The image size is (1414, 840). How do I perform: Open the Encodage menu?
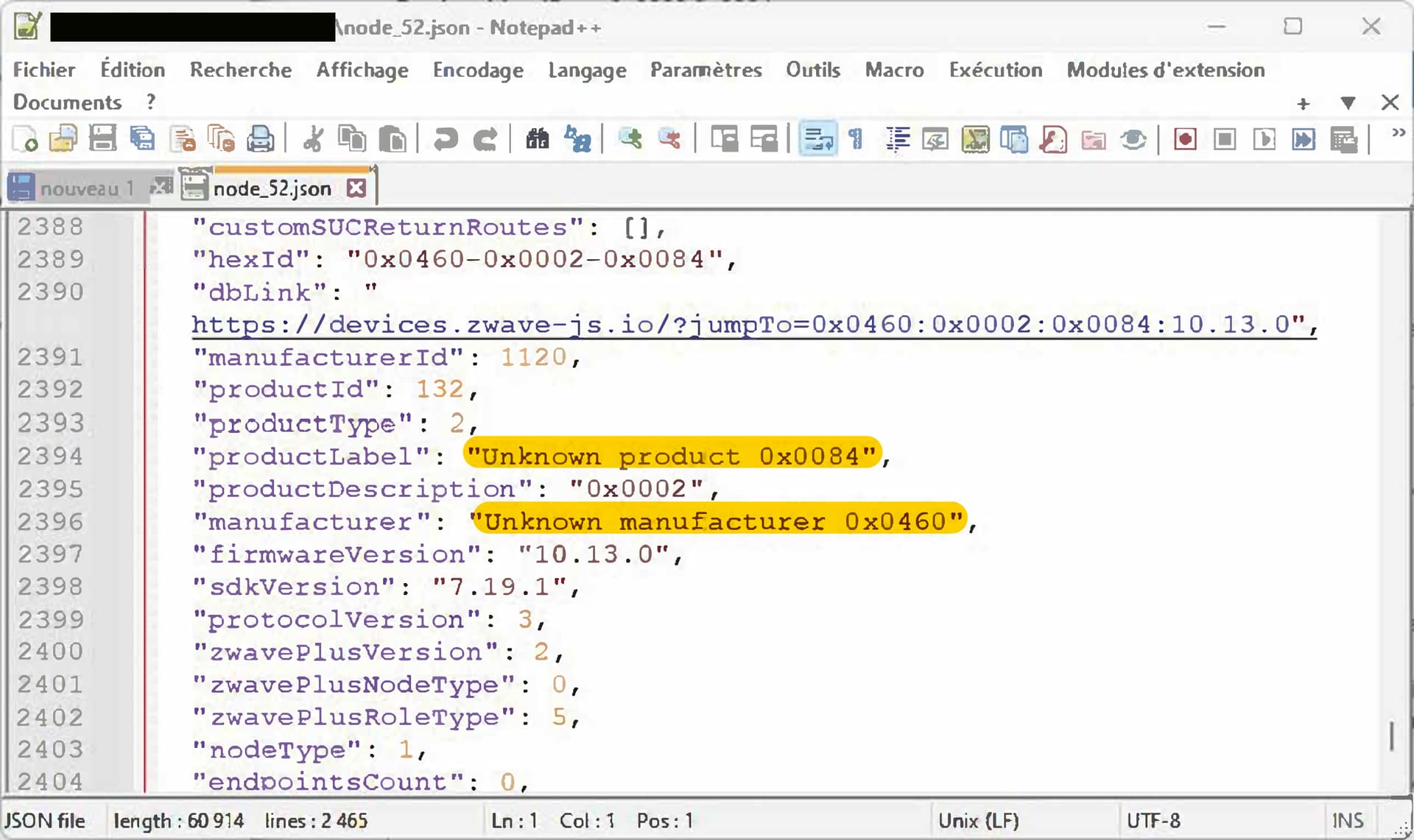(x=478, y=70)
